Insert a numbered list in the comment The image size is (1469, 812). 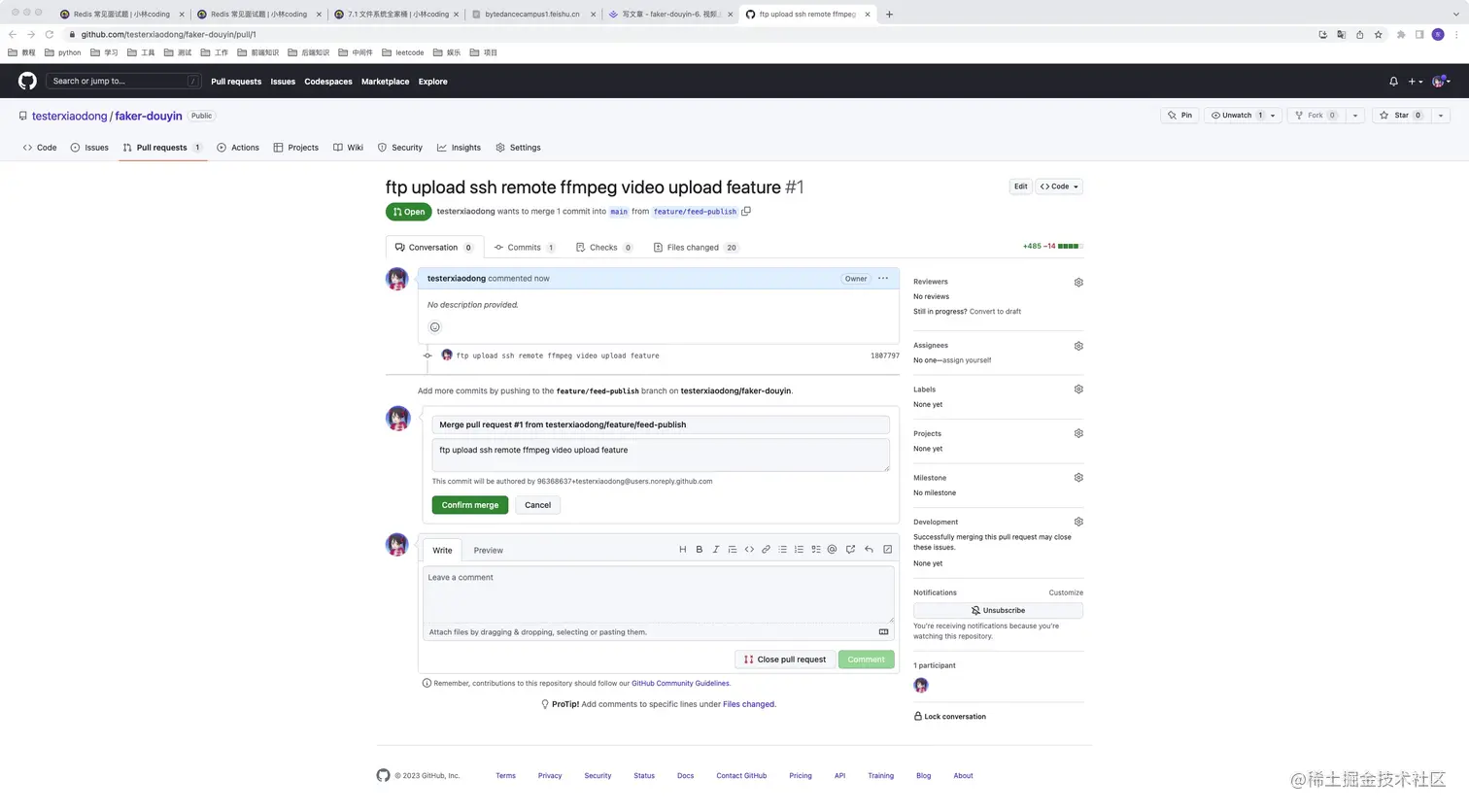point(799,550)
